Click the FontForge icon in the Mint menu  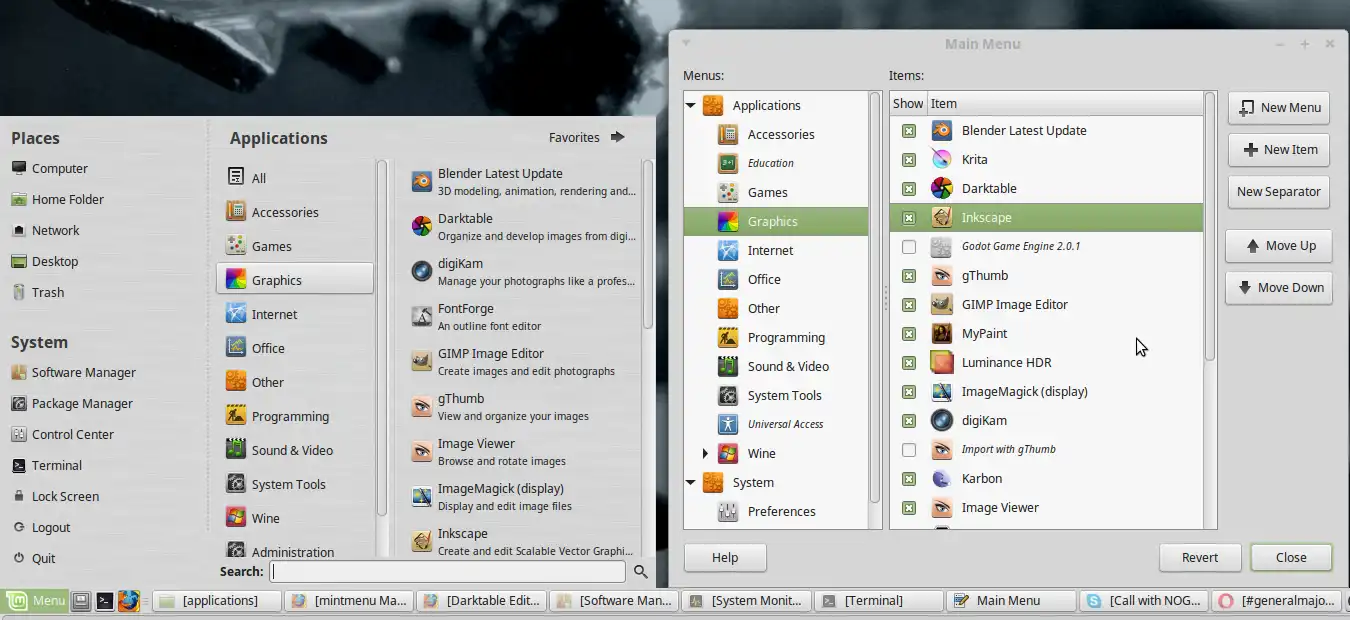click(x=421, y=317)
